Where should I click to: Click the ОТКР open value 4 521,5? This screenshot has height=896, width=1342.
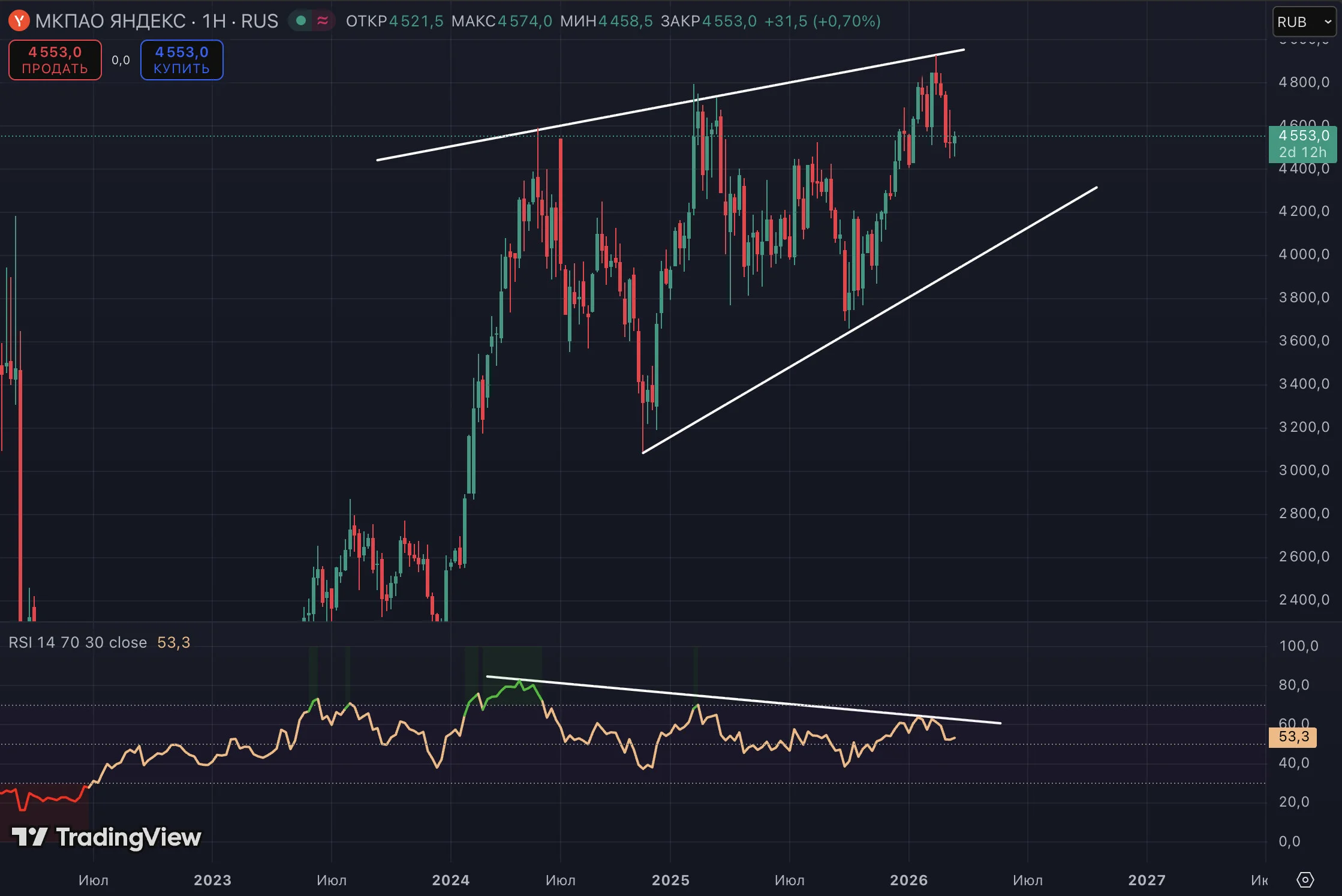coord(416,21)
